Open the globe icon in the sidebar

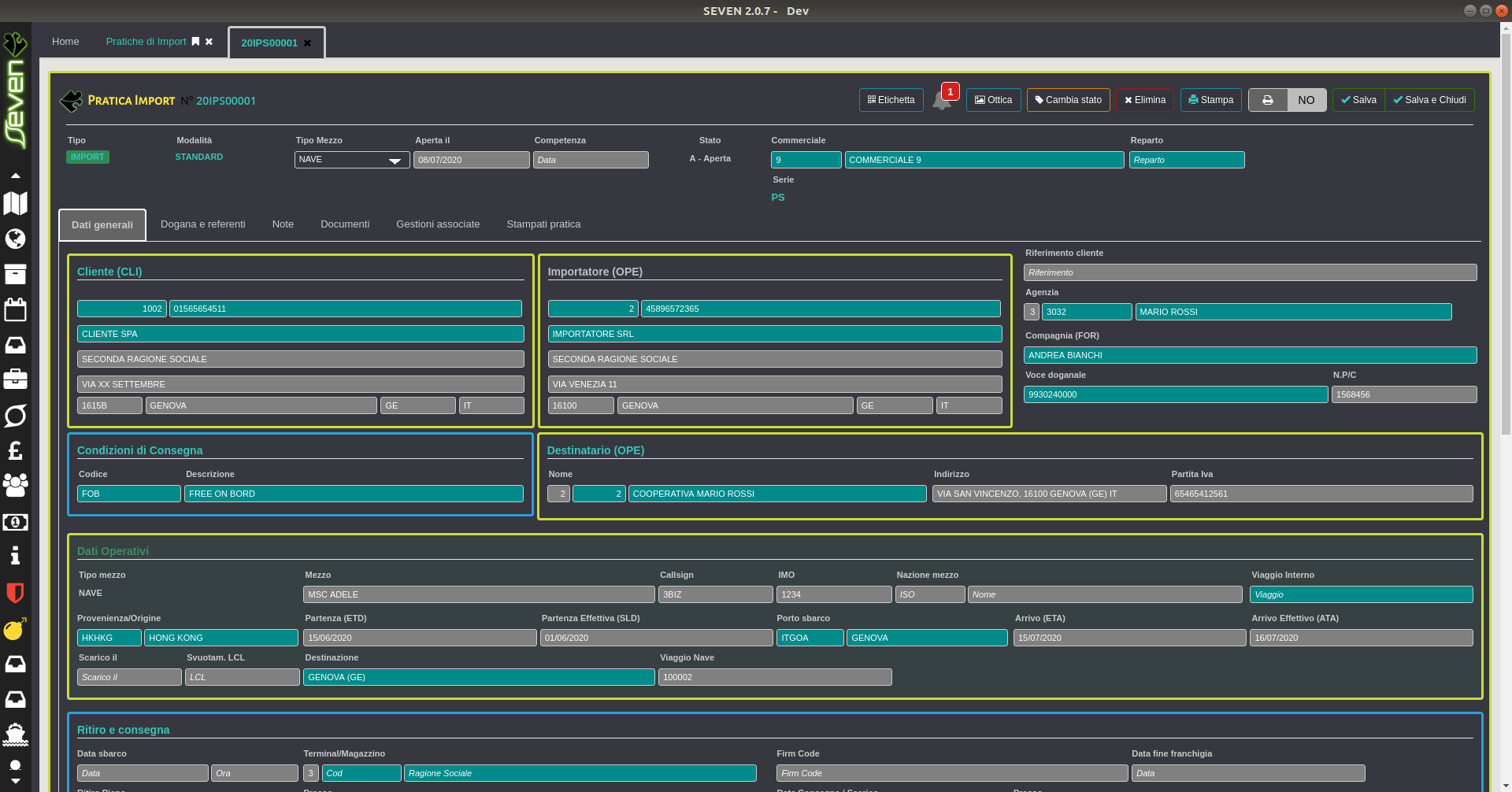tap(15, 239)
